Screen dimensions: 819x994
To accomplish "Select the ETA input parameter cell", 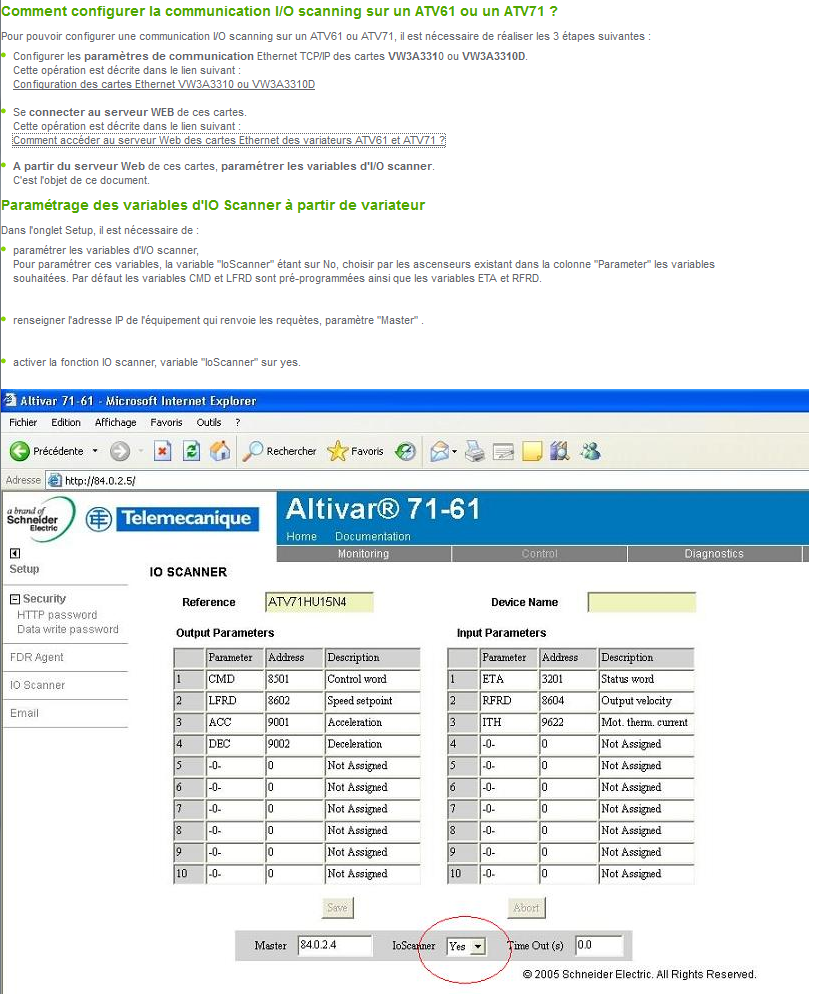I will click(508, 680).
